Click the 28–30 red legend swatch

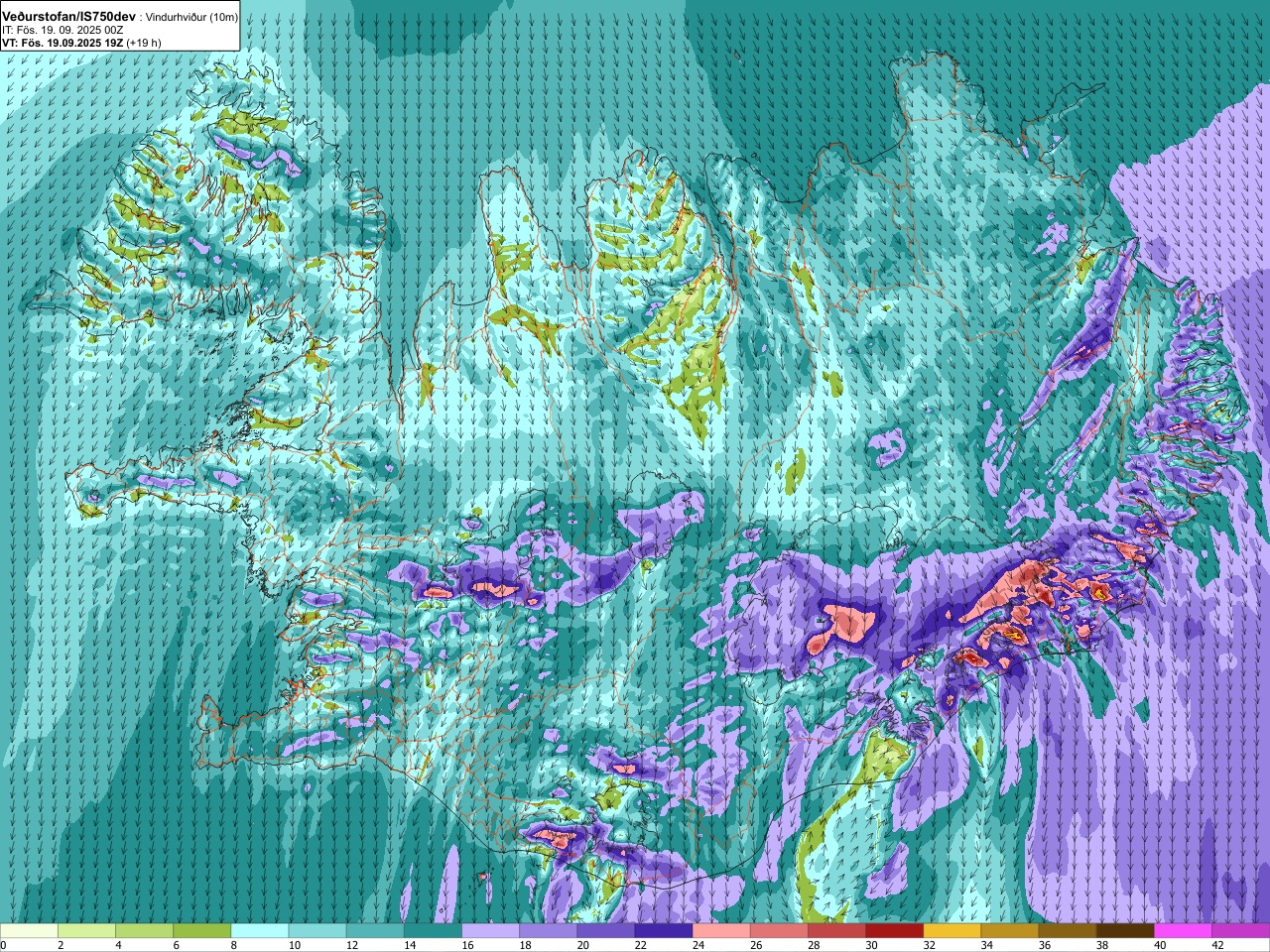point(836,931)
